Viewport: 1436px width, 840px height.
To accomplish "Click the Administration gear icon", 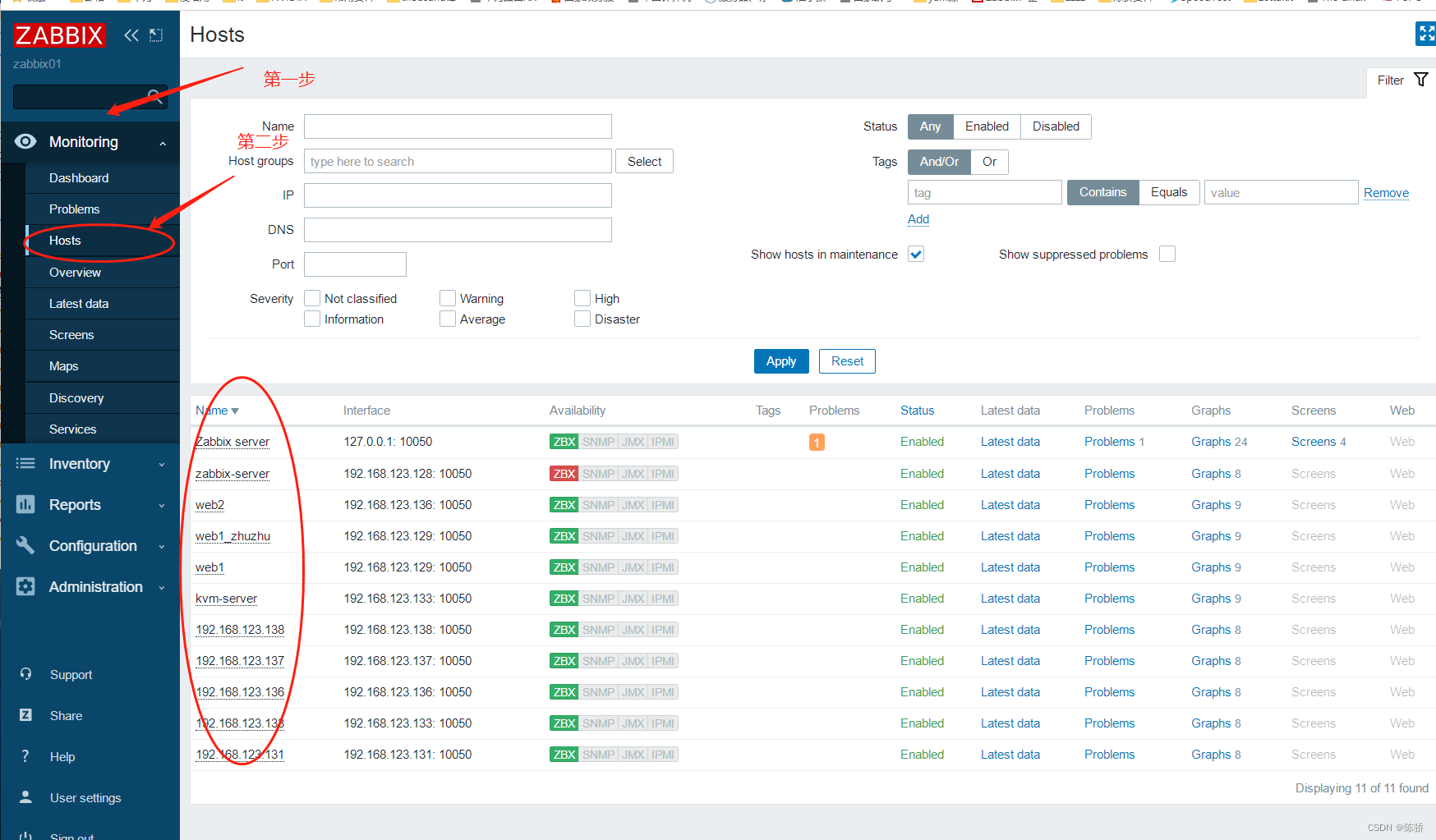I will (25, 586).
